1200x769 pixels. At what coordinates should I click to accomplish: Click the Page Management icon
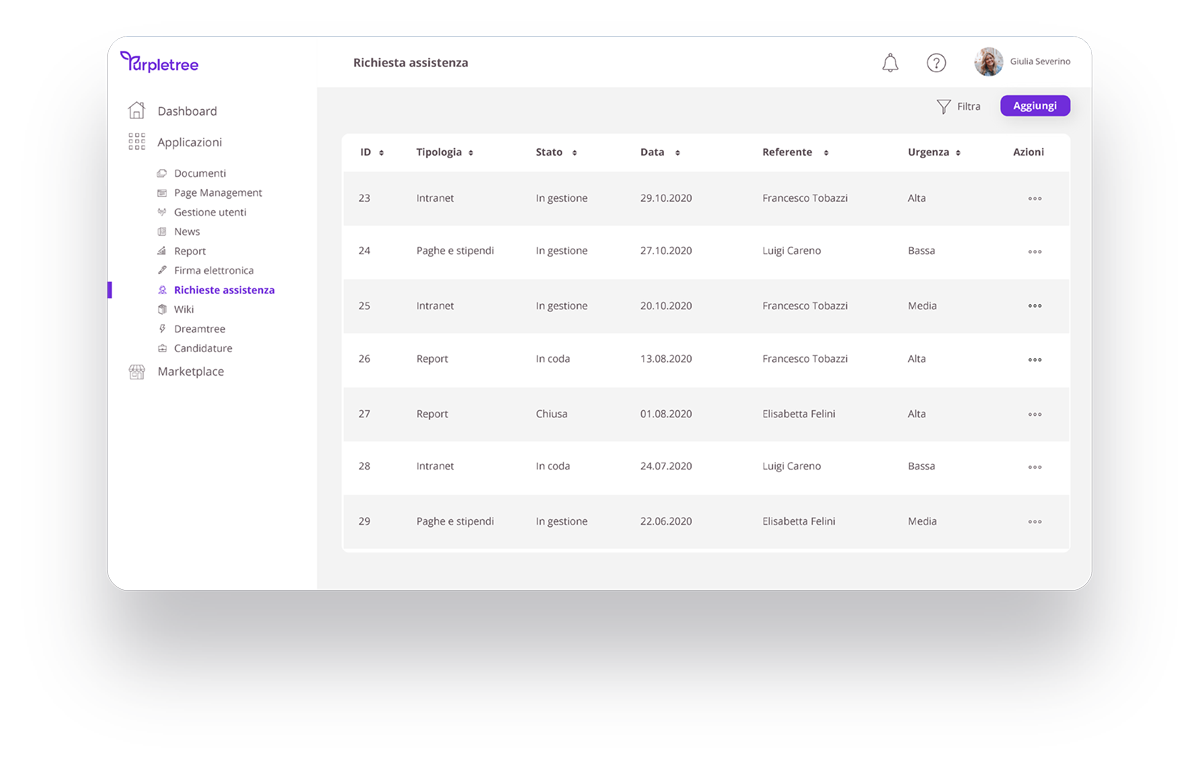coord(162,193)
